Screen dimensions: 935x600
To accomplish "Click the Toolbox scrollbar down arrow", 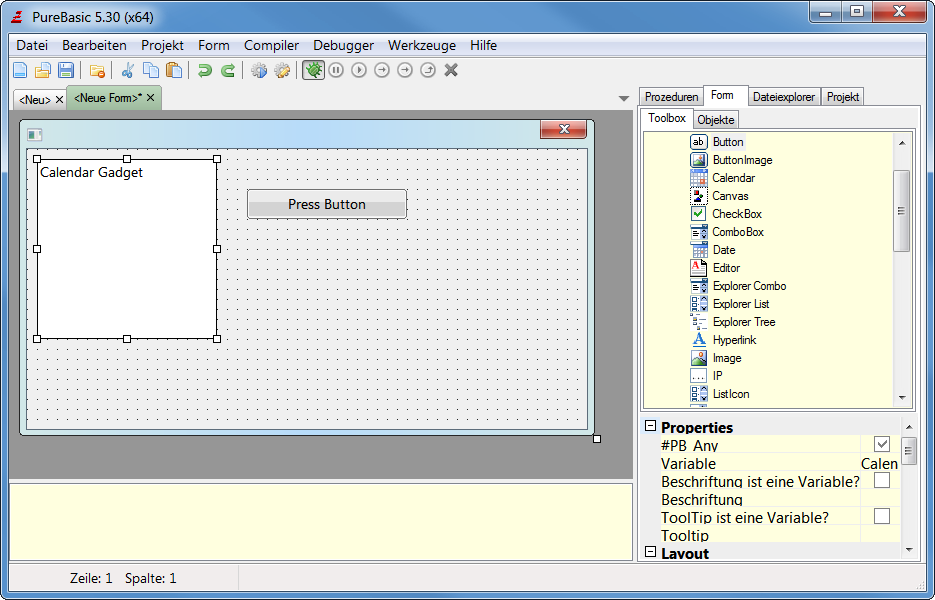I will click(x=902, y=398).
